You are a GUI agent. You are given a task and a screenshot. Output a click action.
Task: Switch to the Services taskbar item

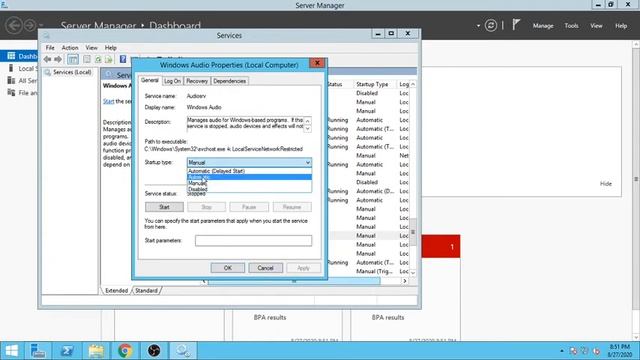pos(183,351)
